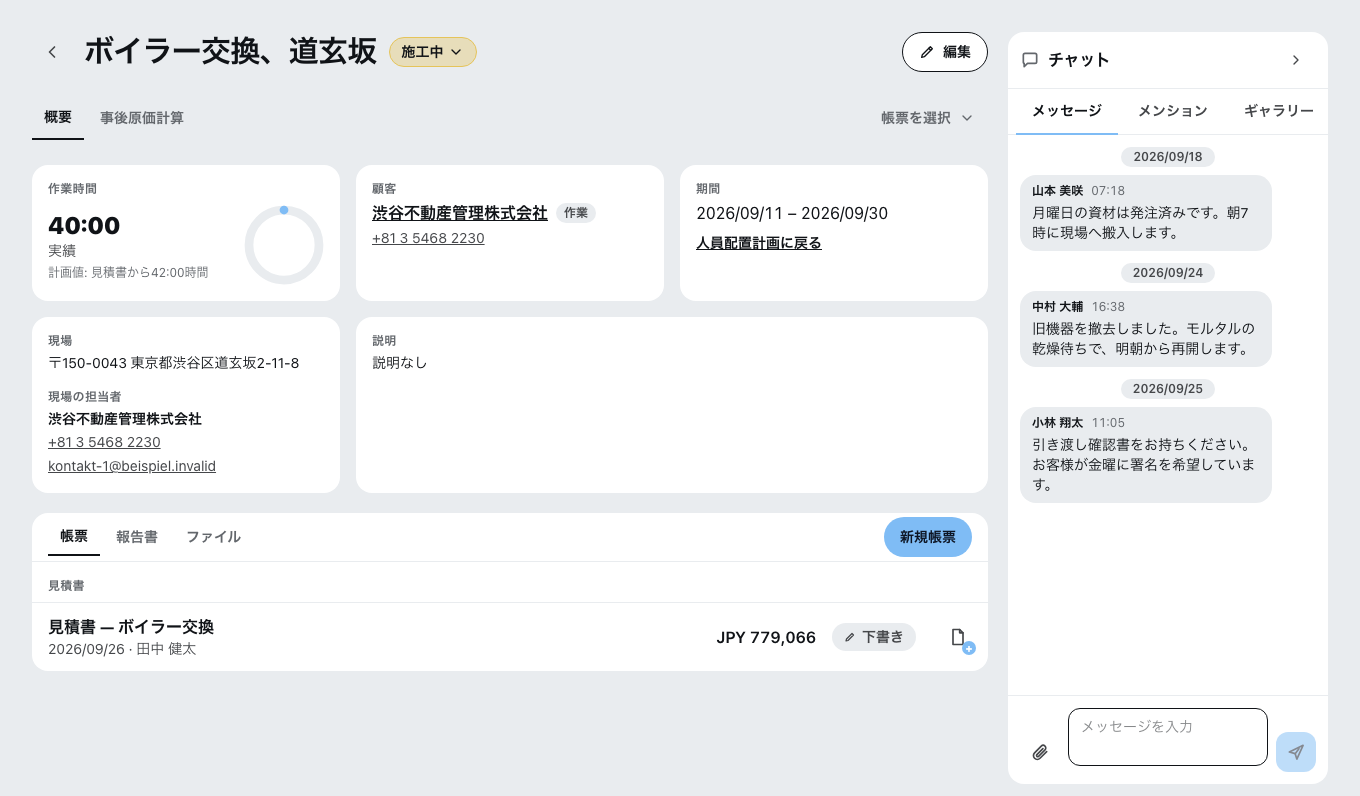Select the ファイル tab
The image size is (1360, 796).
click(x=213, y=537)
